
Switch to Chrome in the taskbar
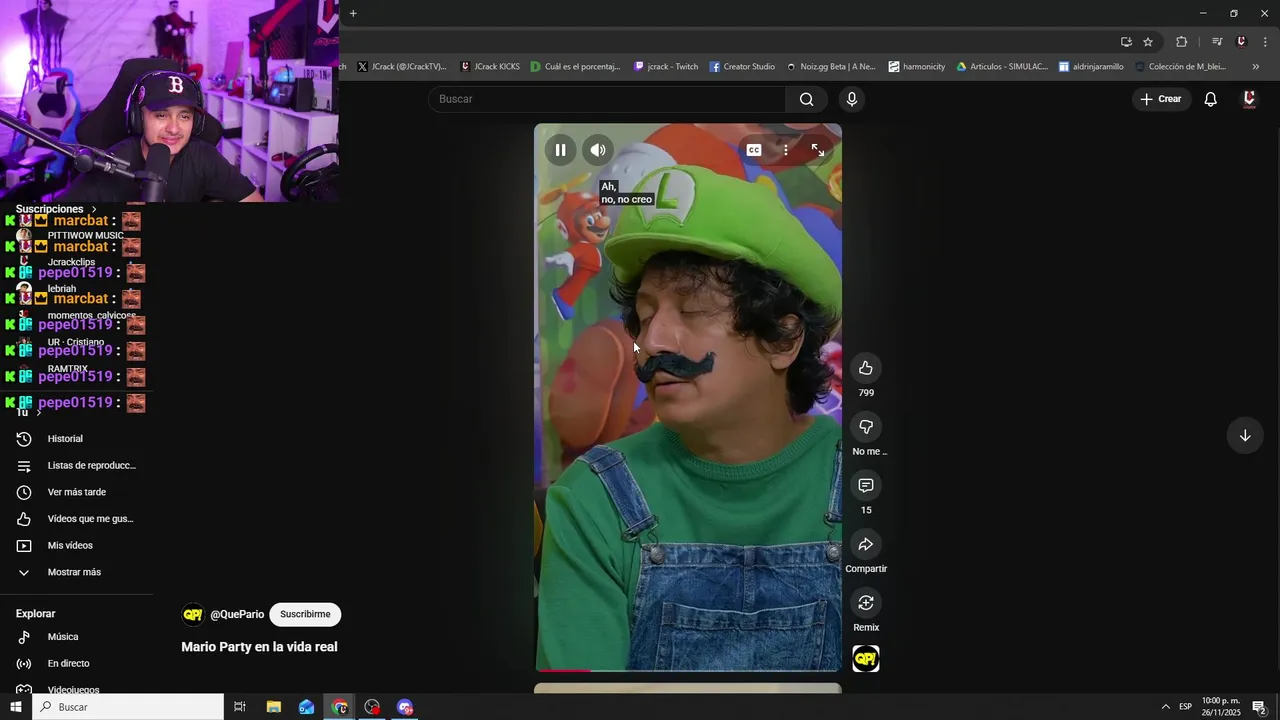(x=340, y=707)
